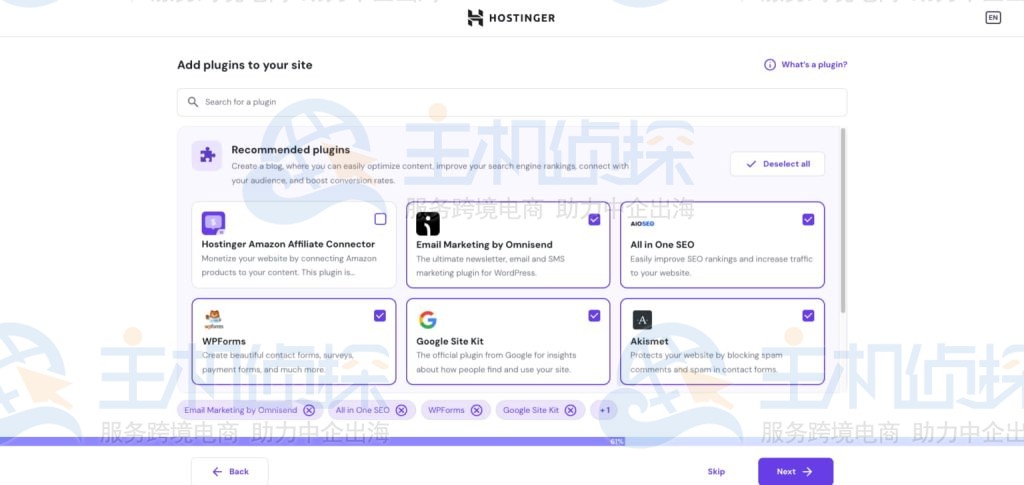Screen dimensions: 1024x485
Task: Uncheck the All in One SEO checkbox
Action: pos(808,219)
